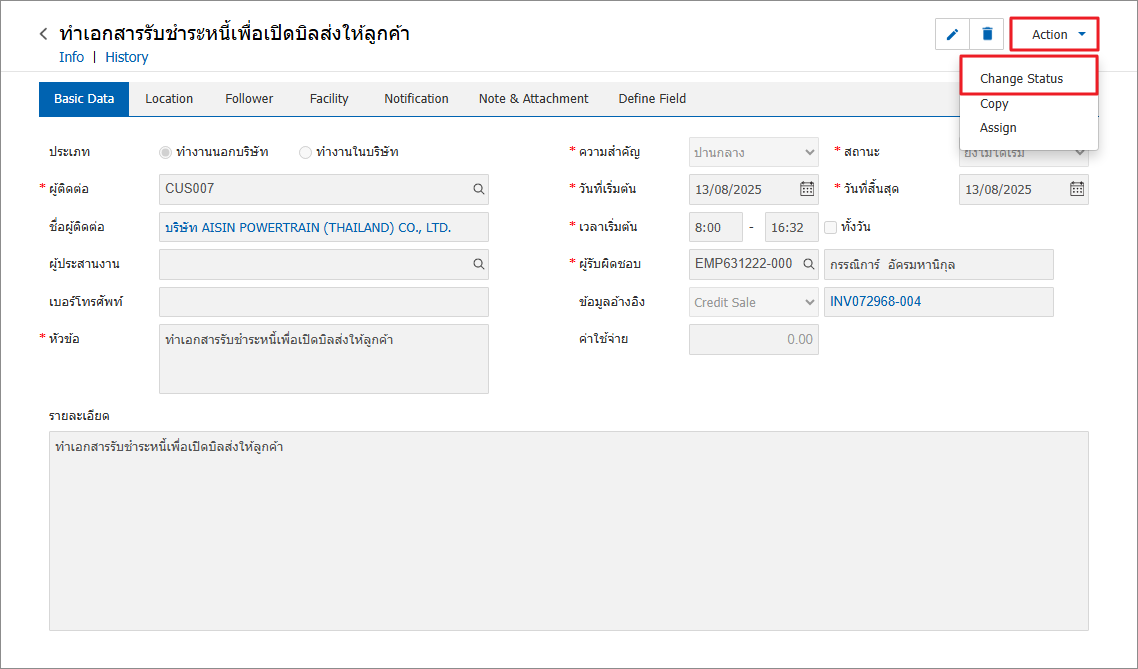Click the pencil edit icon

coord(952,34)
